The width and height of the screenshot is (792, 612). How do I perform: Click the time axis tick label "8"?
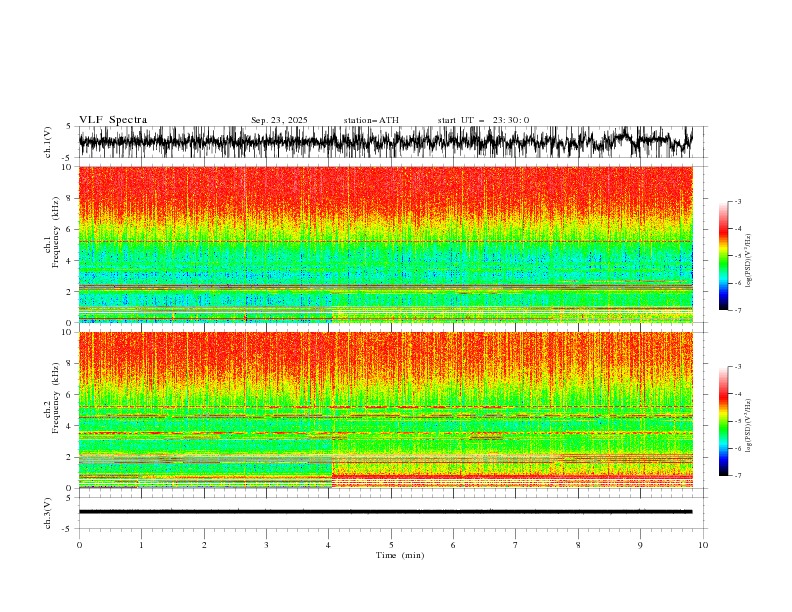pos(578,545)
